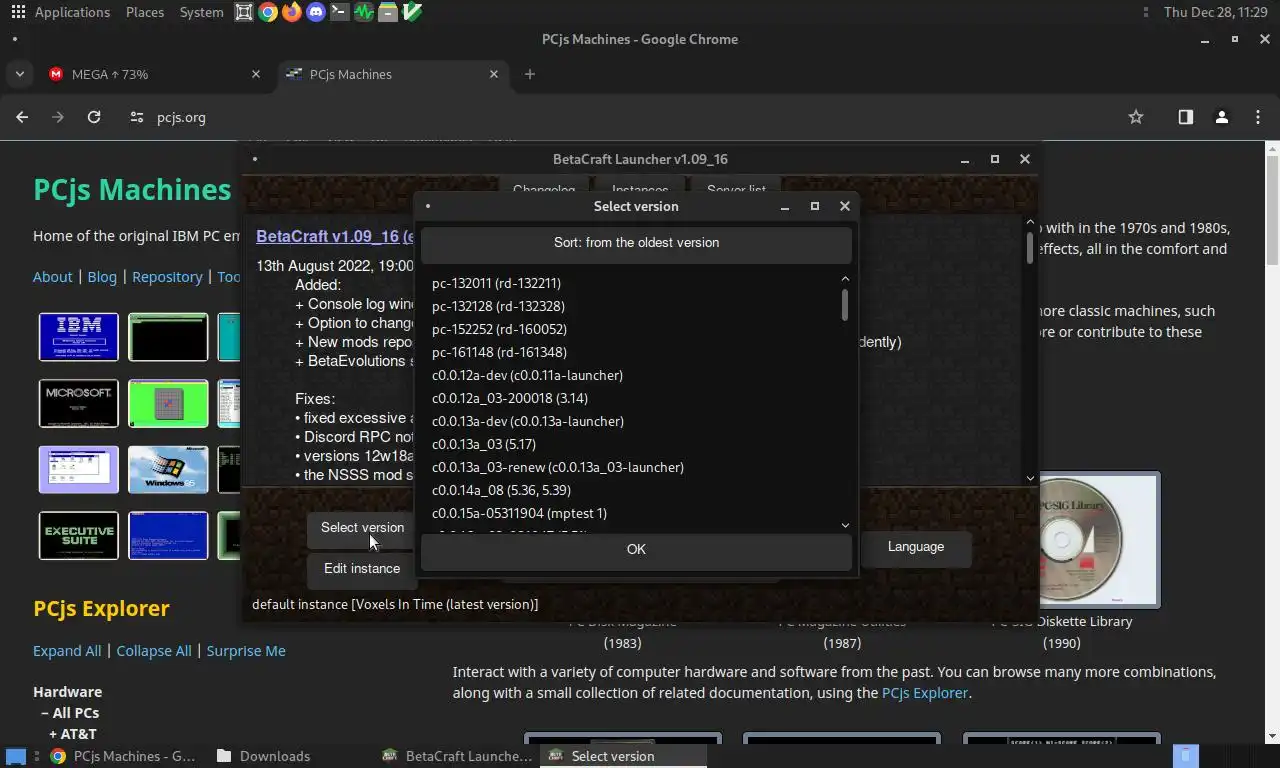Image resolution: width=1280 pixels, height=768 pixels.
Task: Open the Blog link on PCjs page
Action: point(102,277)
